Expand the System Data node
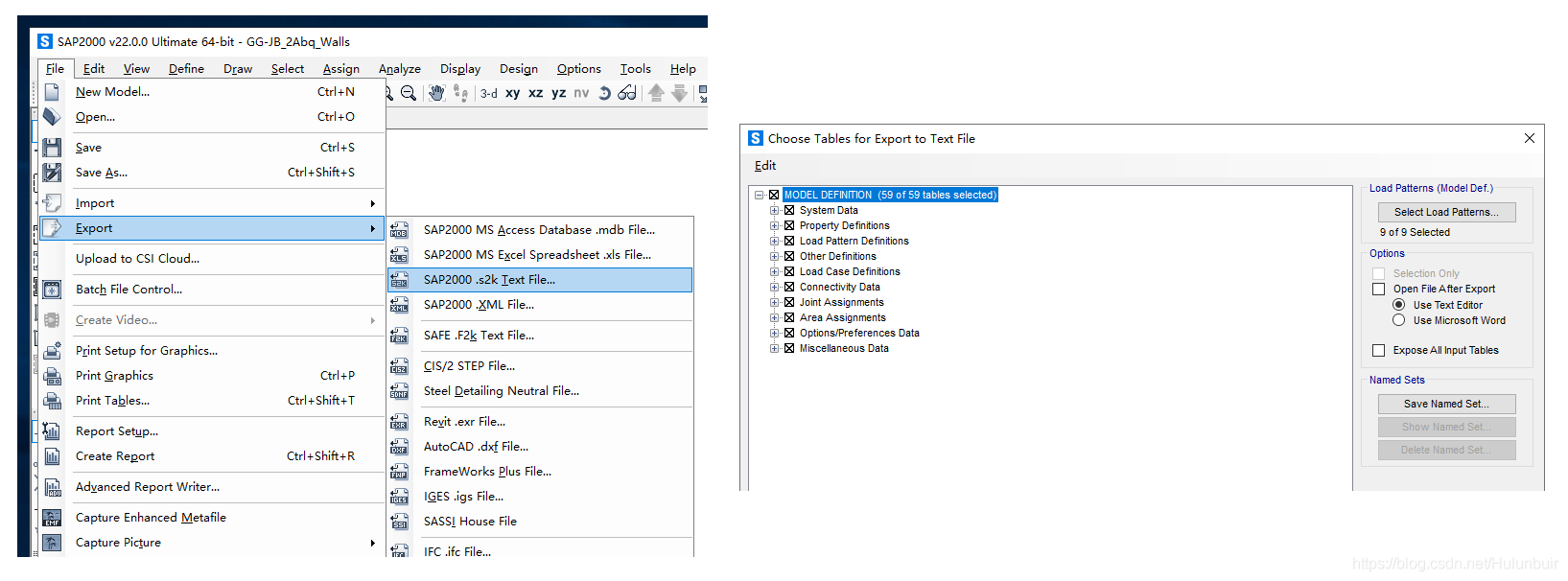 pyautogui.click(x=774, y=210)
